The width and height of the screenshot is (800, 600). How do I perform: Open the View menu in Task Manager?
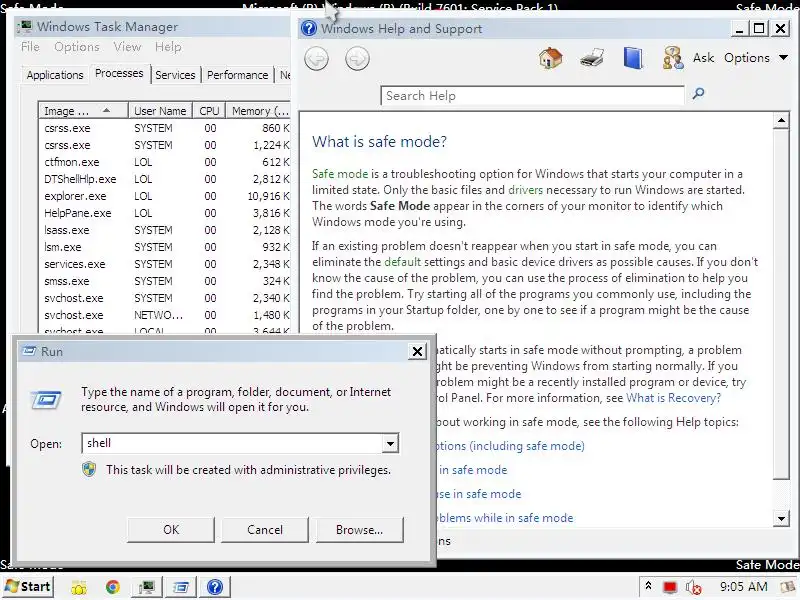pos(127,47)
